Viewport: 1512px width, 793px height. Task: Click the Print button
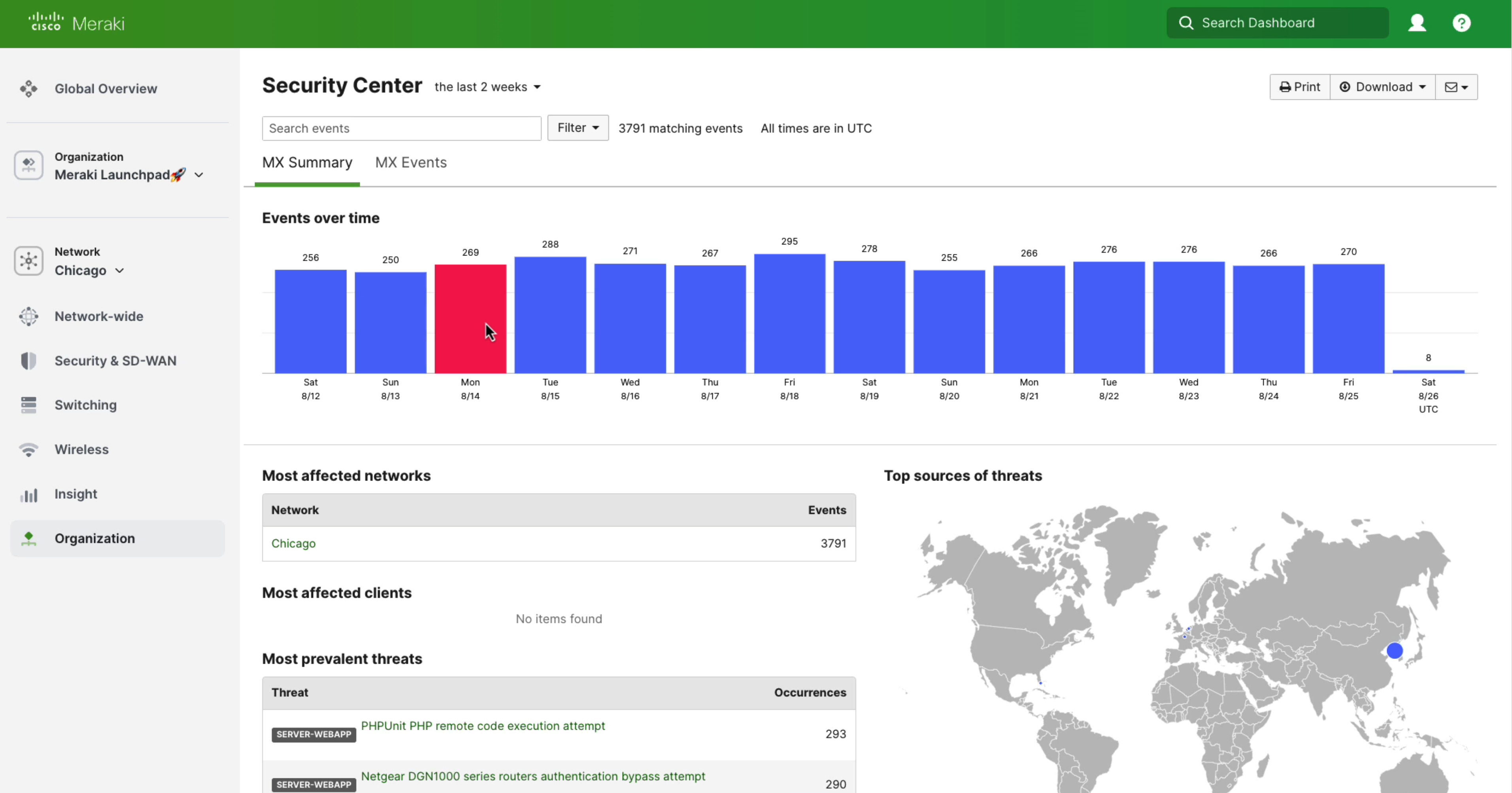(1299, 86)
